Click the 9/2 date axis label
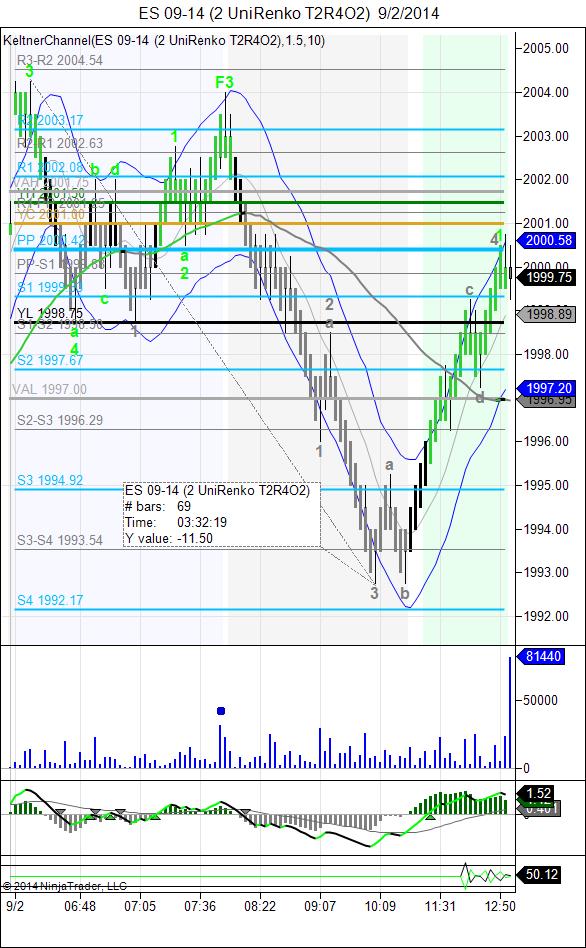Viewport: 586px width, 948px height. 16,906
